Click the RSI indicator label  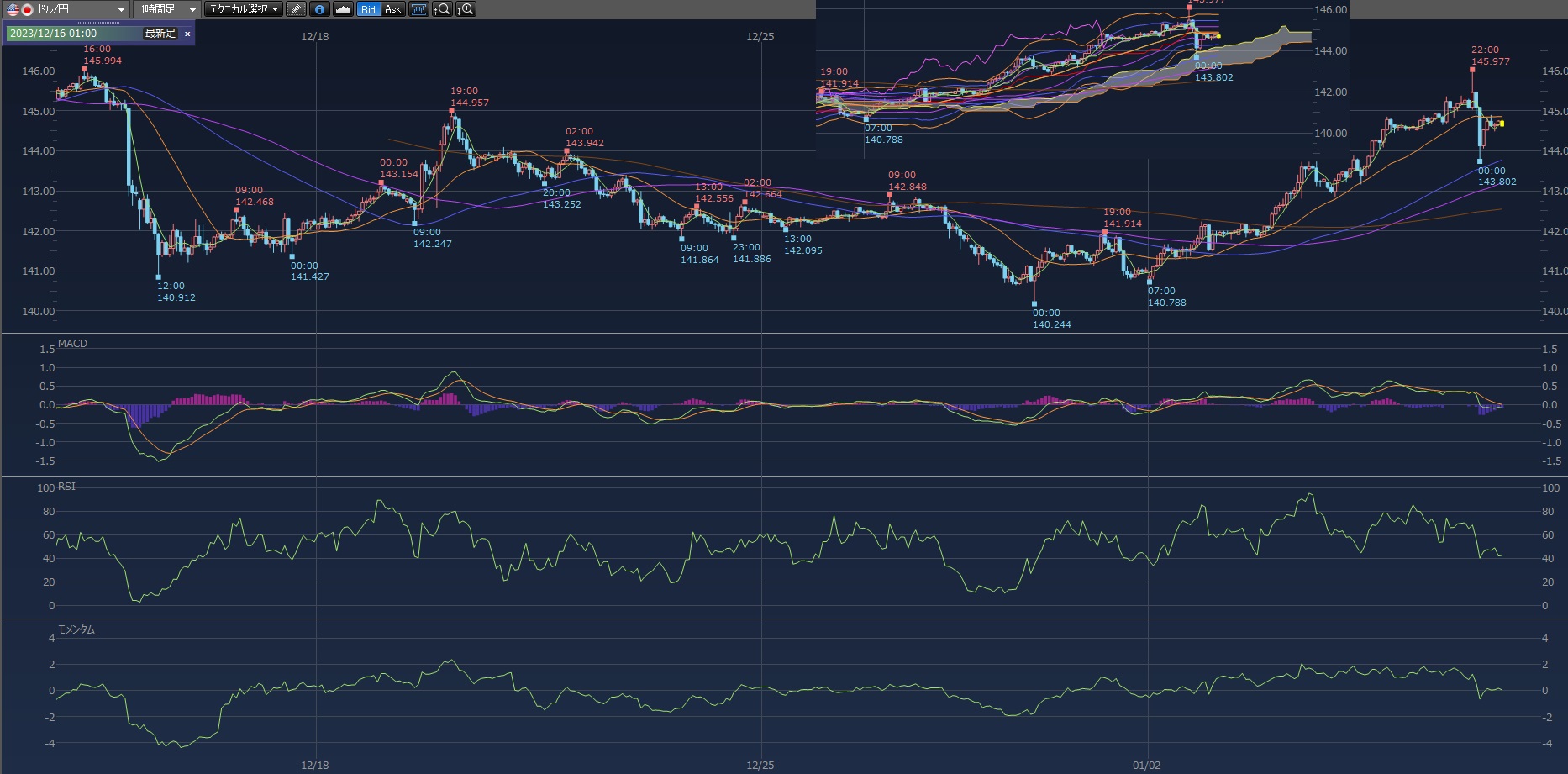tap(66, 487)
